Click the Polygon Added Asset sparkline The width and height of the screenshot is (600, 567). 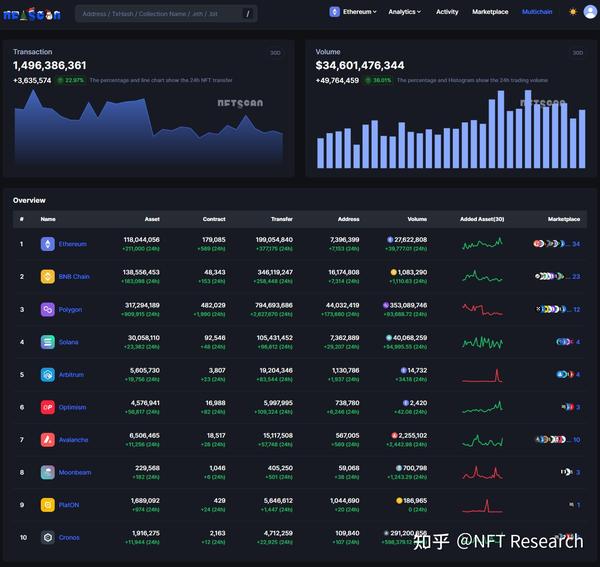click(482, 309)
